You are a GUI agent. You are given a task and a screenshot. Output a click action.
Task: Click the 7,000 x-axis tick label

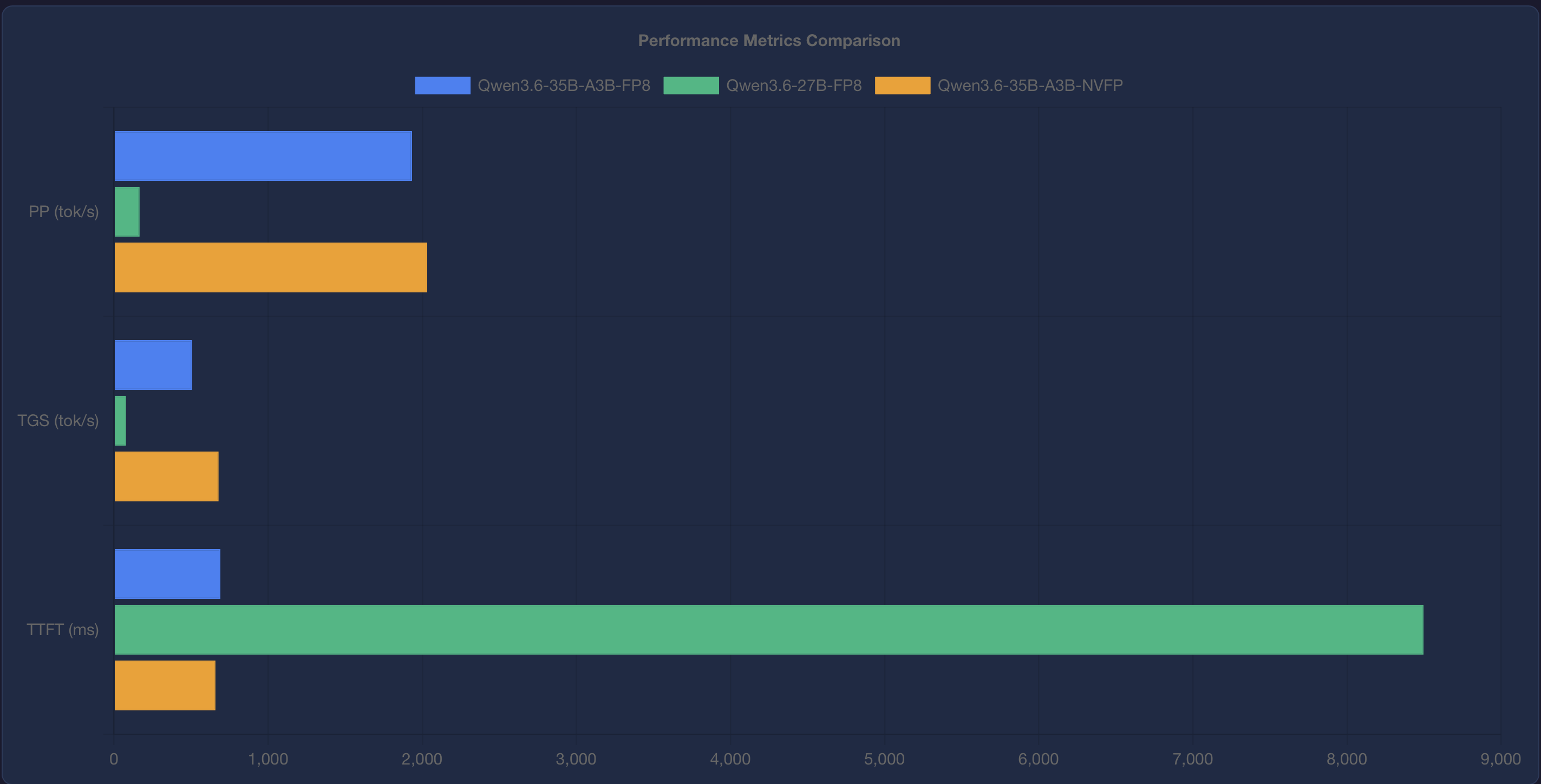point(1193,759)
